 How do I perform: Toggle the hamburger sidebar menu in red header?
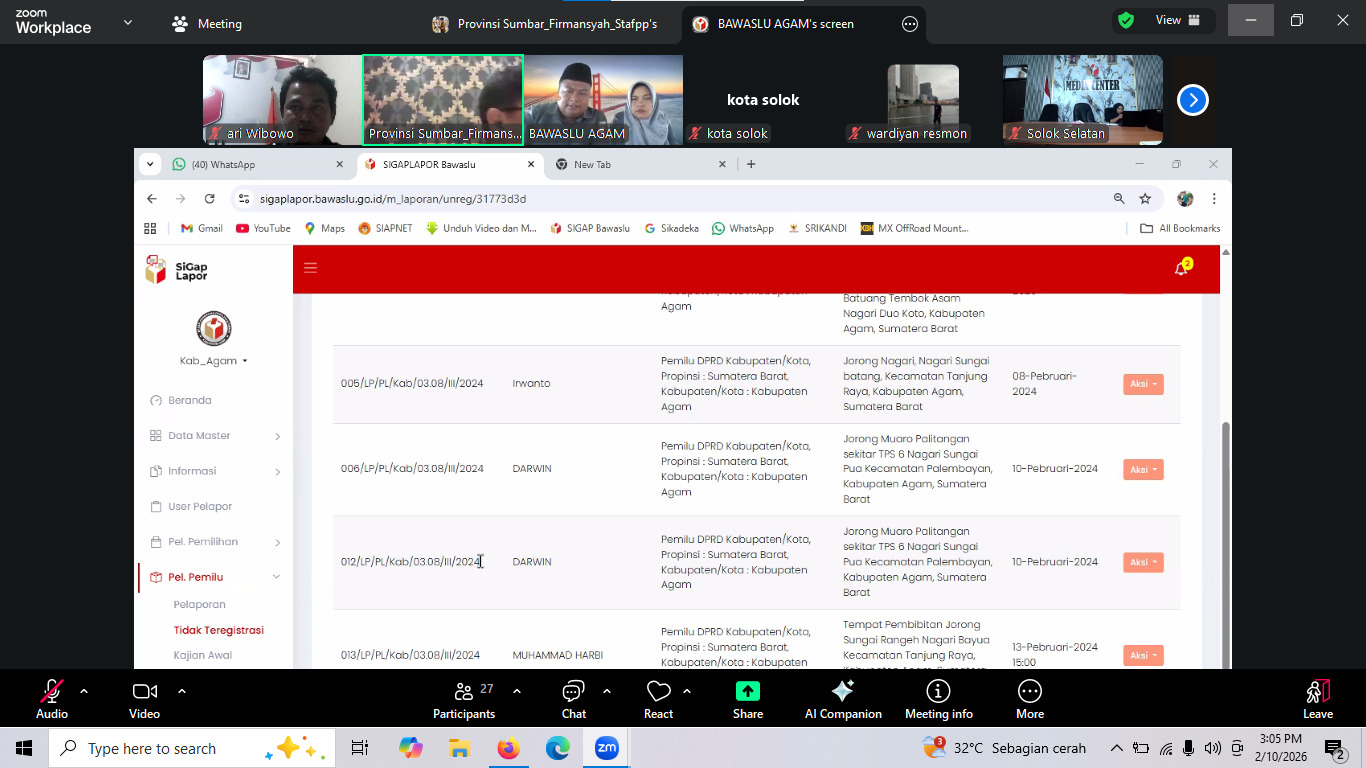pos(310,268)
